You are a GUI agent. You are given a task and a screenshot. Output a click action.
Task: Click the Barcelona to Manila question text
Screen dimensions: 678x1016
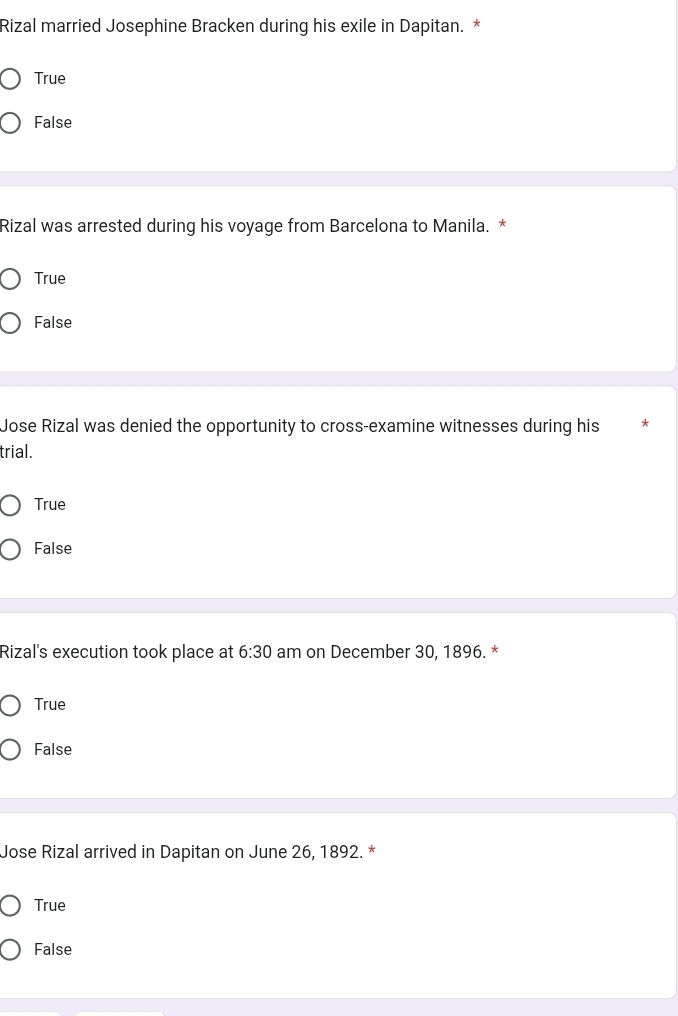coord(244,226)
